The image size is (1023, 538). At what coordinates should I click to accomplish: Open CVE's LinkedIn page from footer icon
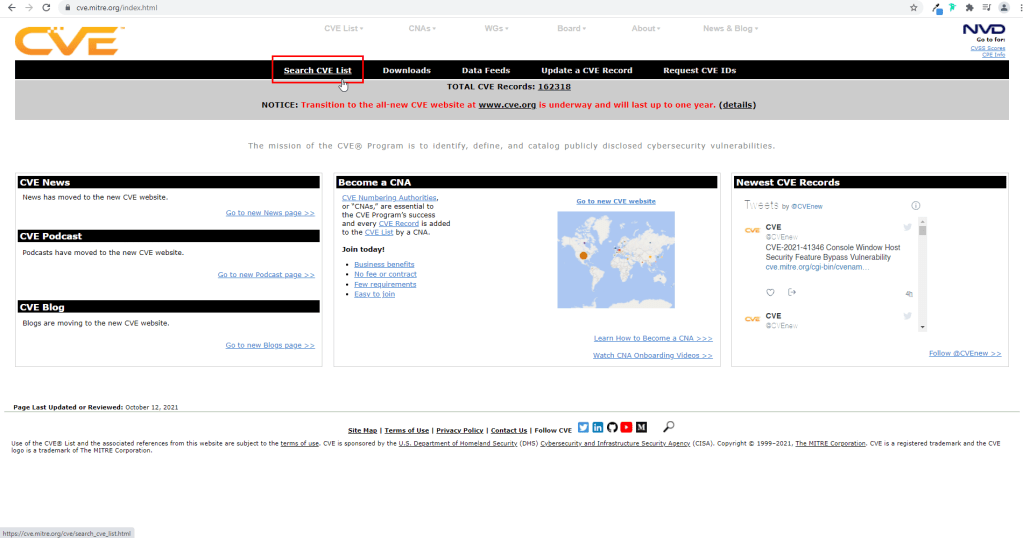[x=598, y=428]
